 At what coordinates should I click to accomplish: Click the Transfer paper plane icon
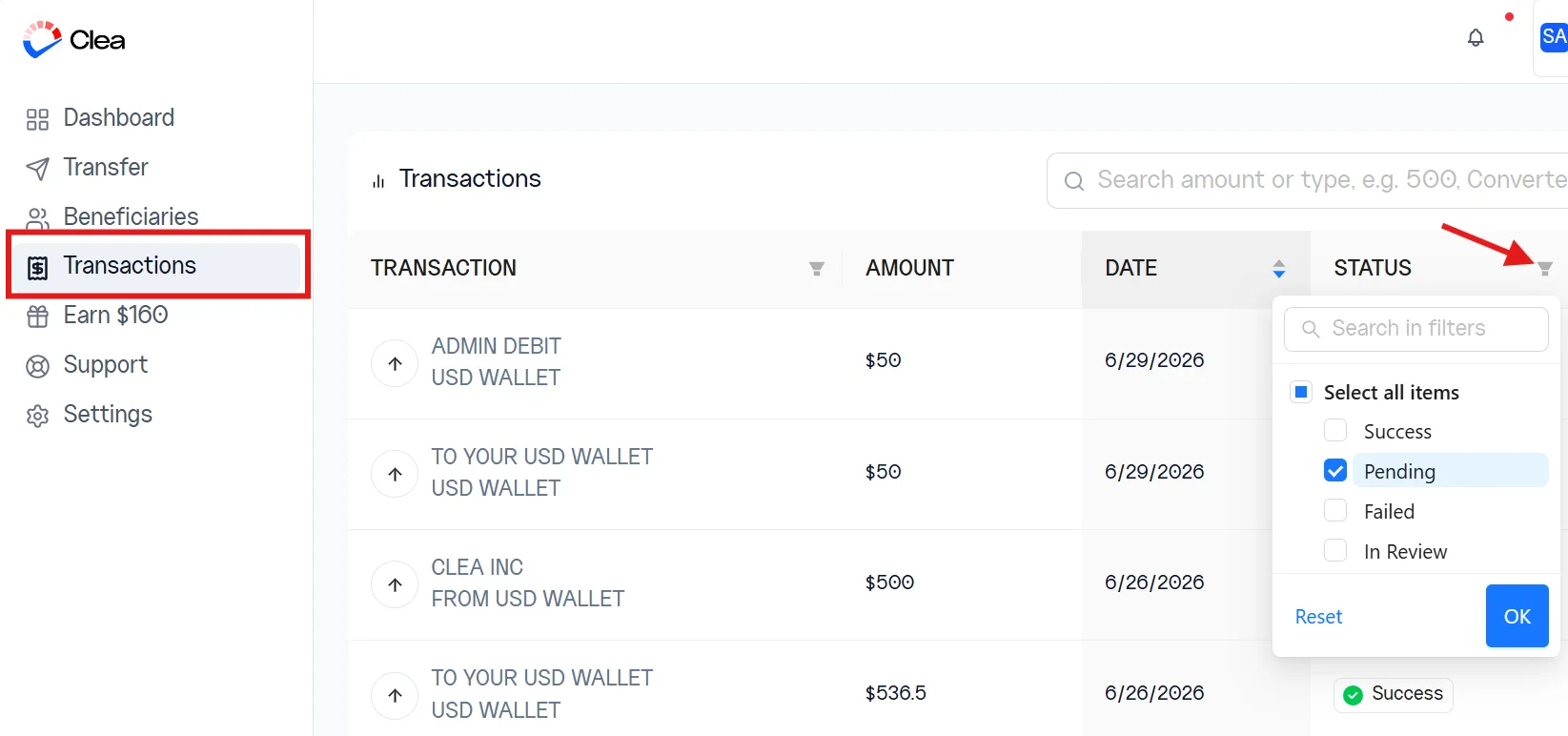tap(37, 169)
